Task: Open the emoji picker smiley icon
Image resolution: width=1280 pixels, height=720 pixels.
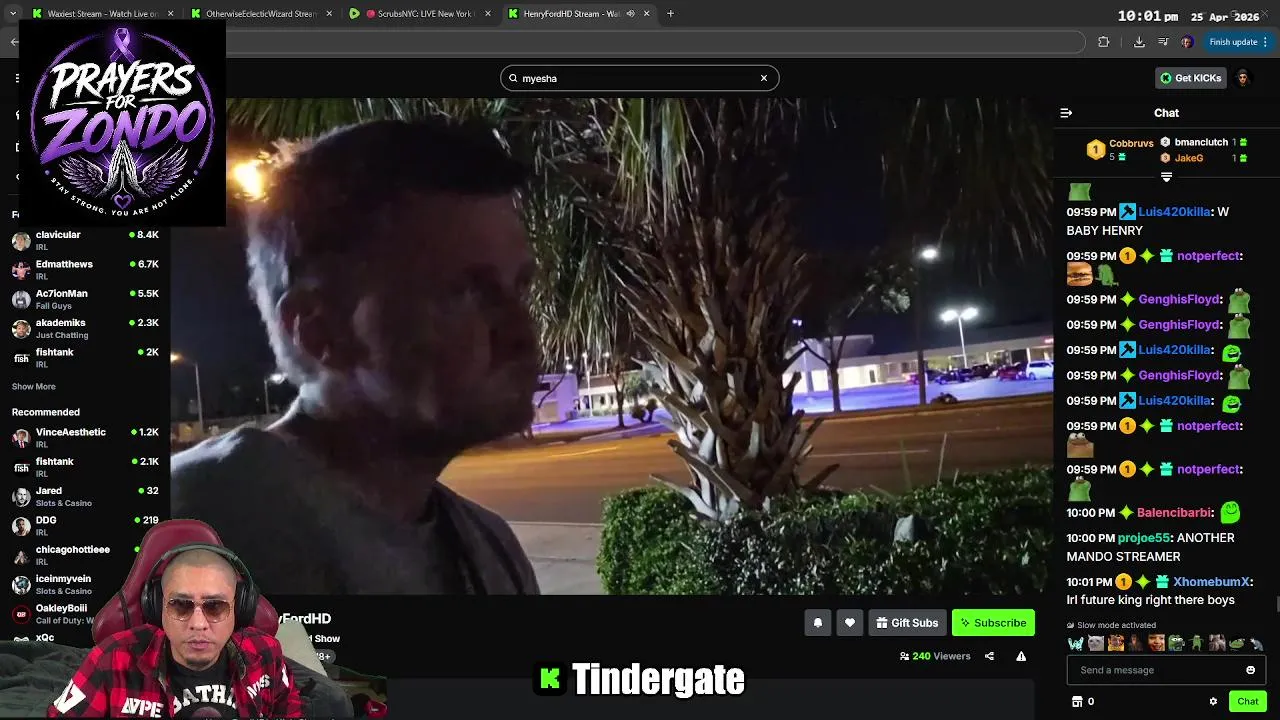Action: (1250, 670)
